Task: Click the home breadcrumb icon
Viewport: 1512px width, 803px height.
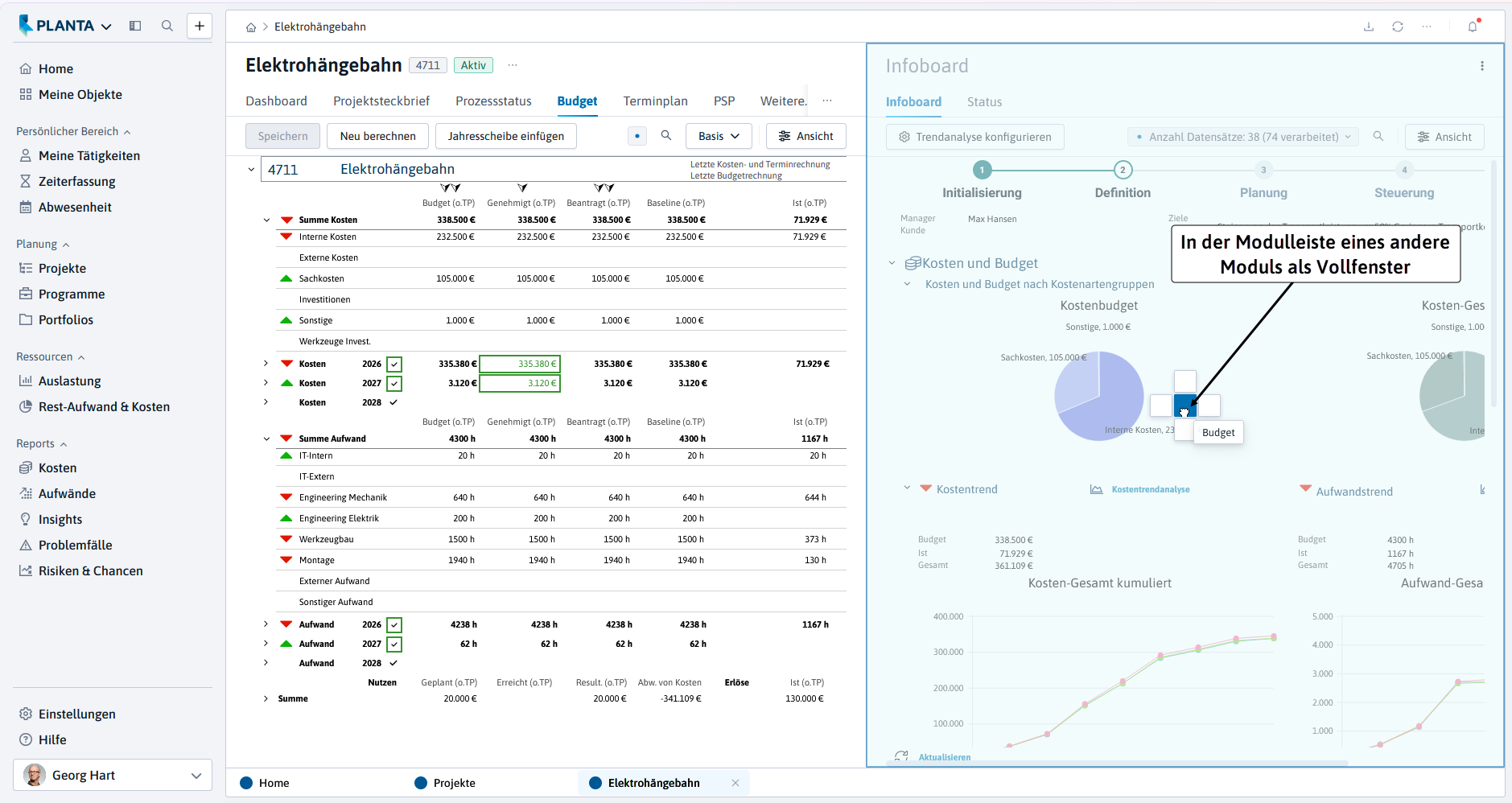Action: click(251, 27)
